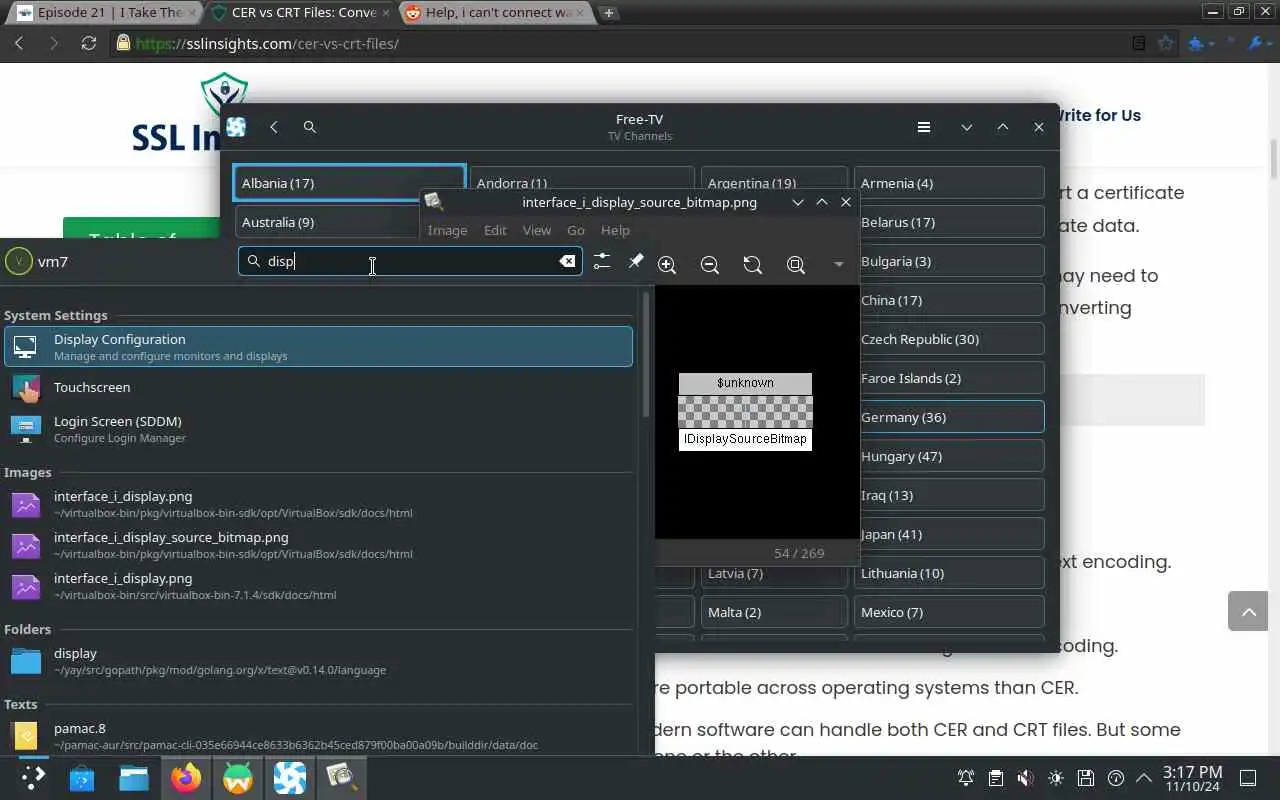Bookmark page with star icon
Screen dimensions: 1280x800
tap(1165, 43)
